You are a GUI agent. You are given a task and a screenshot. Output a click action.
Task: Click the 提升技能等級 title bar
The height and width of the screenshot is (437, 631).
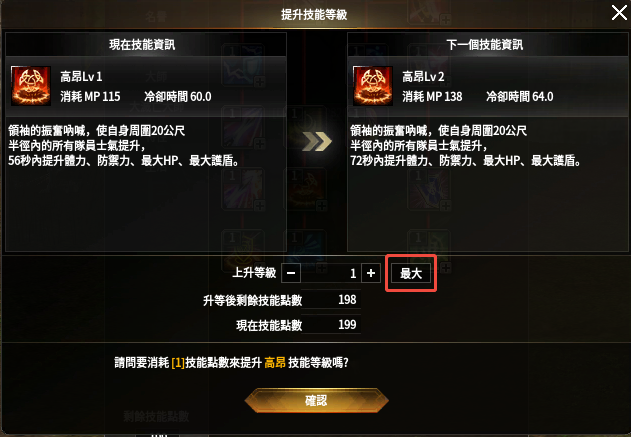coord(314,14)
